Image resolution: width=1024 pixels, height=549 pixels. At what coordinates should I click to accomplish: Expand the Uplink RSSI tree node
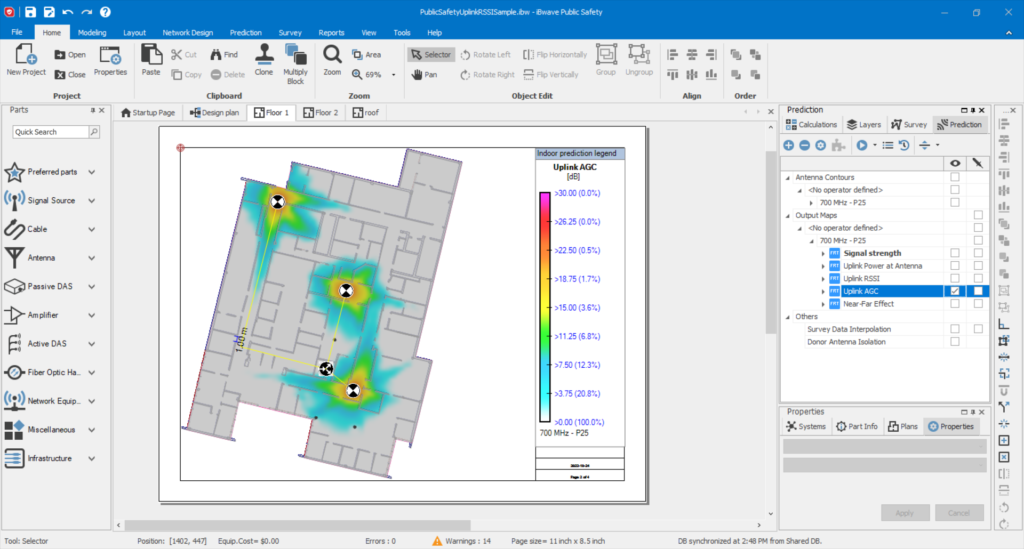823,278
